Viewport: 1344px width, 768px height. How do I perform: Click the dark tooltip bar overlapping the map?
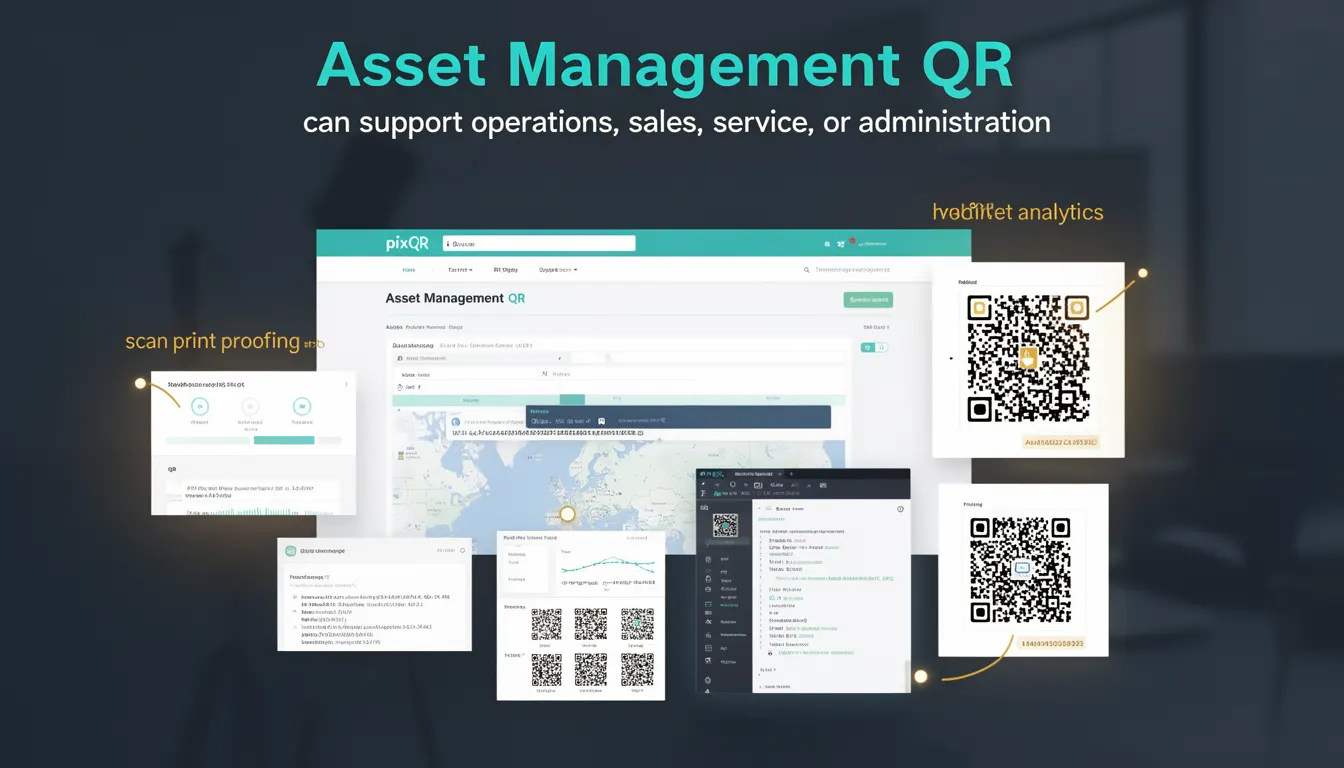click(678, 417)
